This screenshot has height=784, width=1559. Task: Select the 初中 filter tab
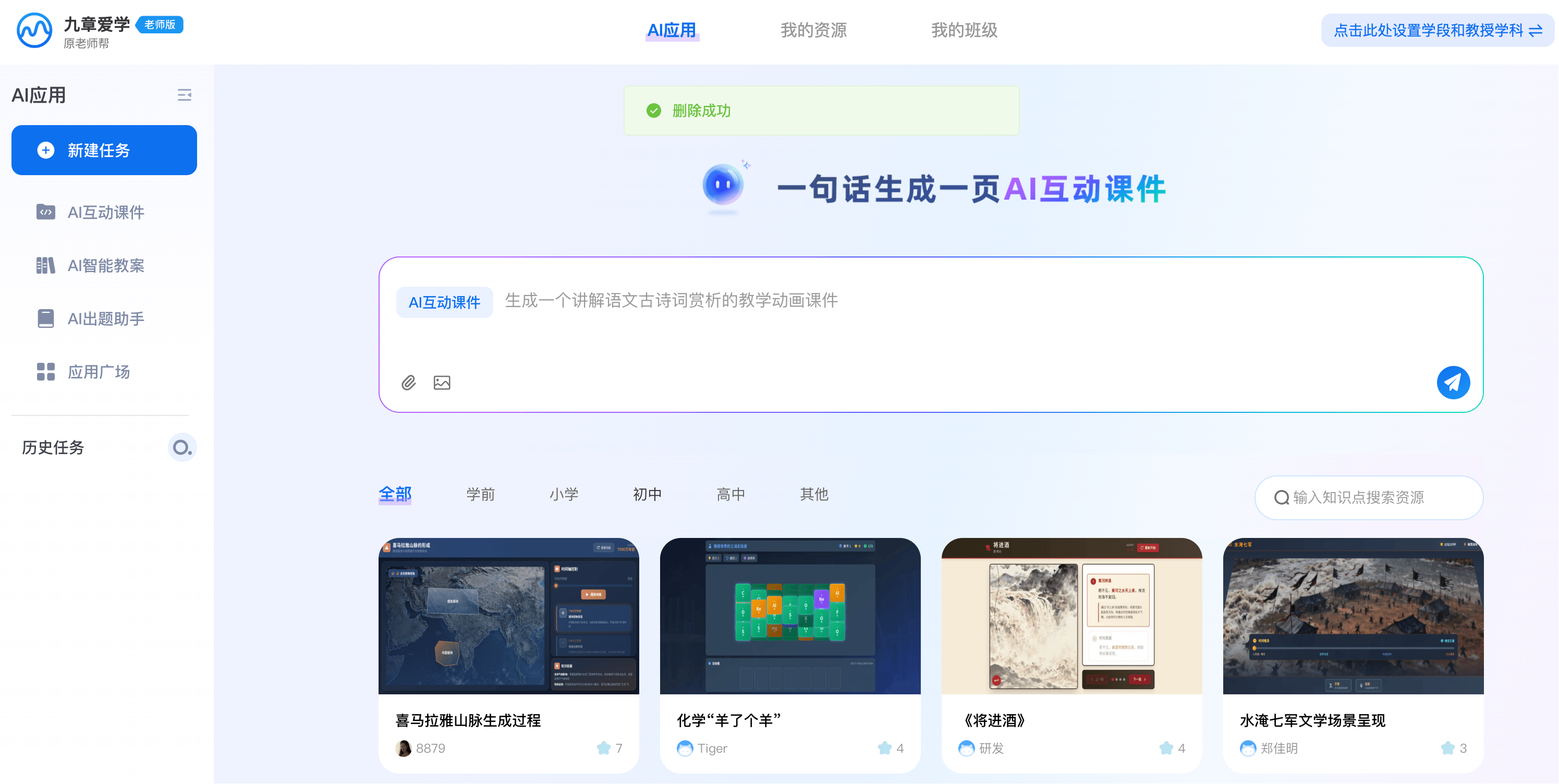click(x=647, y=494)
